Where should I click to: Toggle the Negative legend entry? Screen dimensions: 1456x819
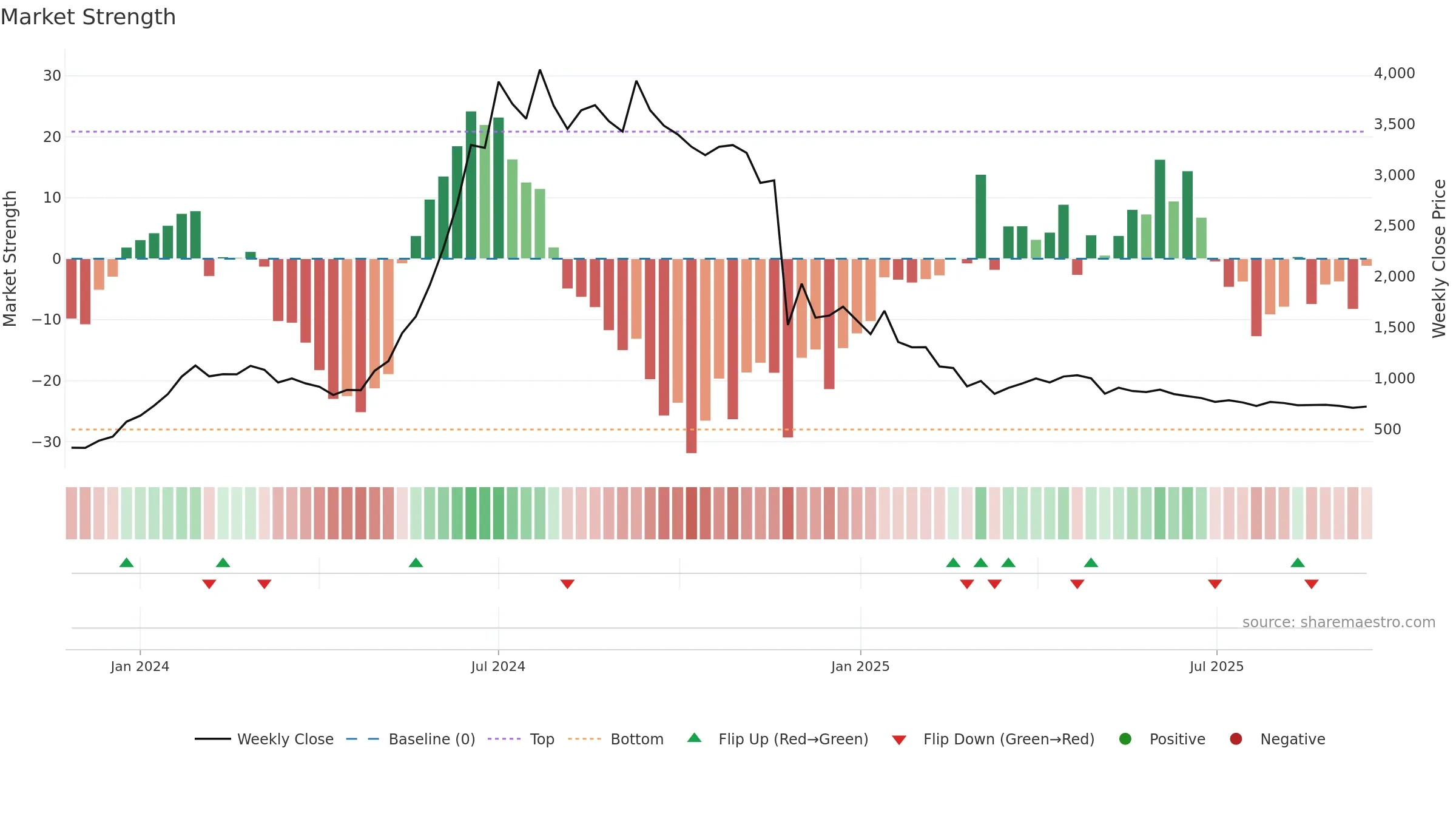1277,739
